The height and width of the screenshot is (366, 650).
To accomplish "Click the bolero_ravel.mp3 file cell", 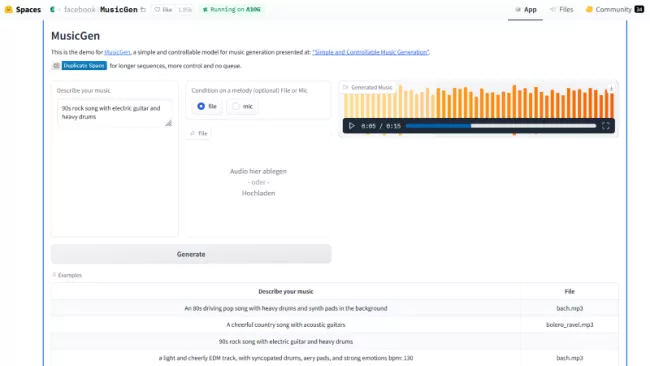I will tap(570, 325).
